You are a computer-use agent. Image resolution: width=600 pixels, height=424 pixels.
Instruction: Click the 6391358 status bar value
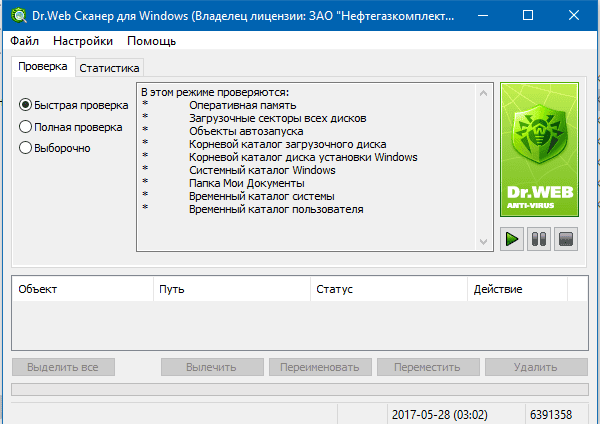tap(551, 414)
